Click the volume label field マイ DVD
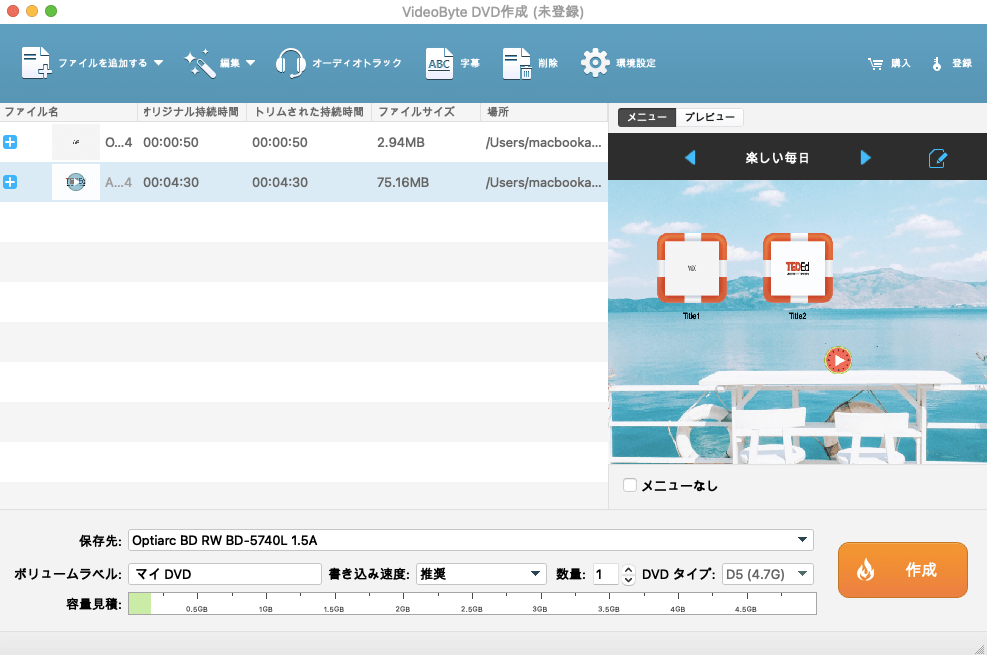987x655 pixels. [x=224, y=574]
